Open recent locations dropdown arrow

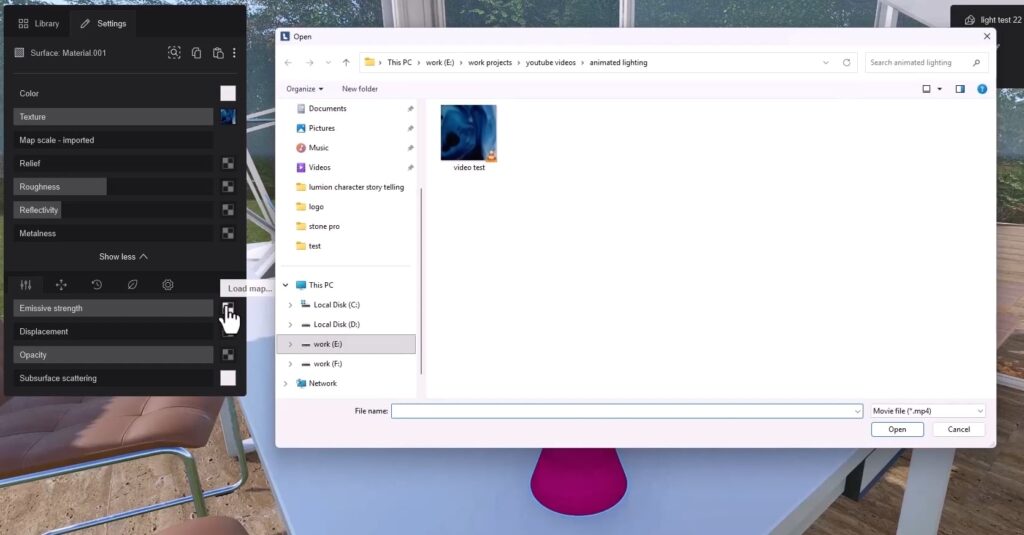click(x=328, y=63)
